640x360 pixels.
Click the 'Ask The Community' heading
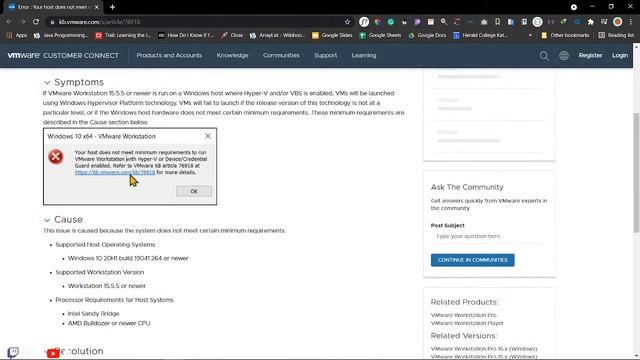click(467, 187)
